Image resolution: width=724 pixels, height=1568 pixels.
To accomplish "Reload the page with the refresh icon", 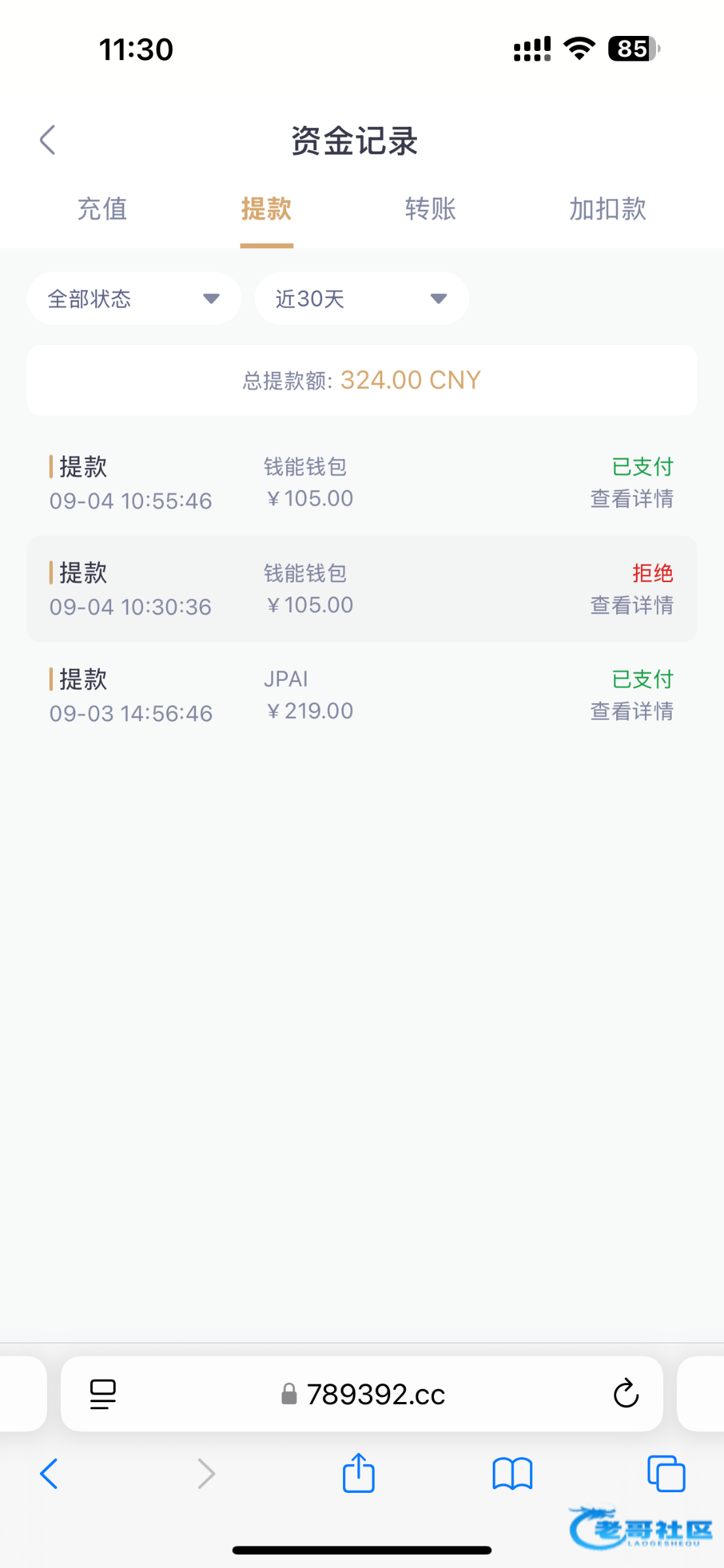I will point(625,1394).
